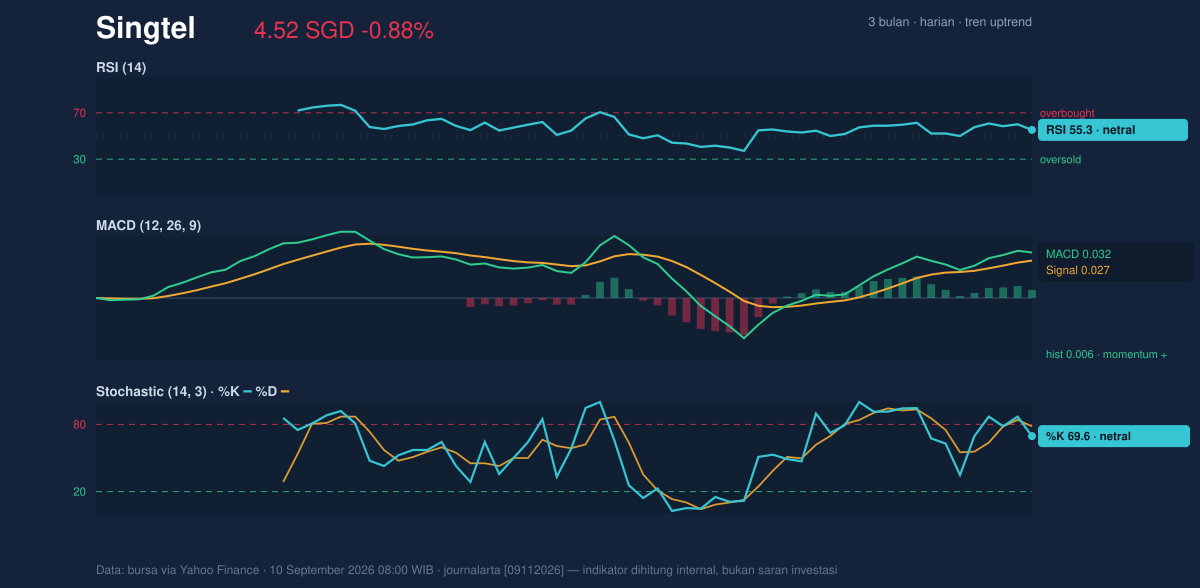The image size is (1200, 588).
Task: Click the RSI 70 axis label
Action: [79, 113]
